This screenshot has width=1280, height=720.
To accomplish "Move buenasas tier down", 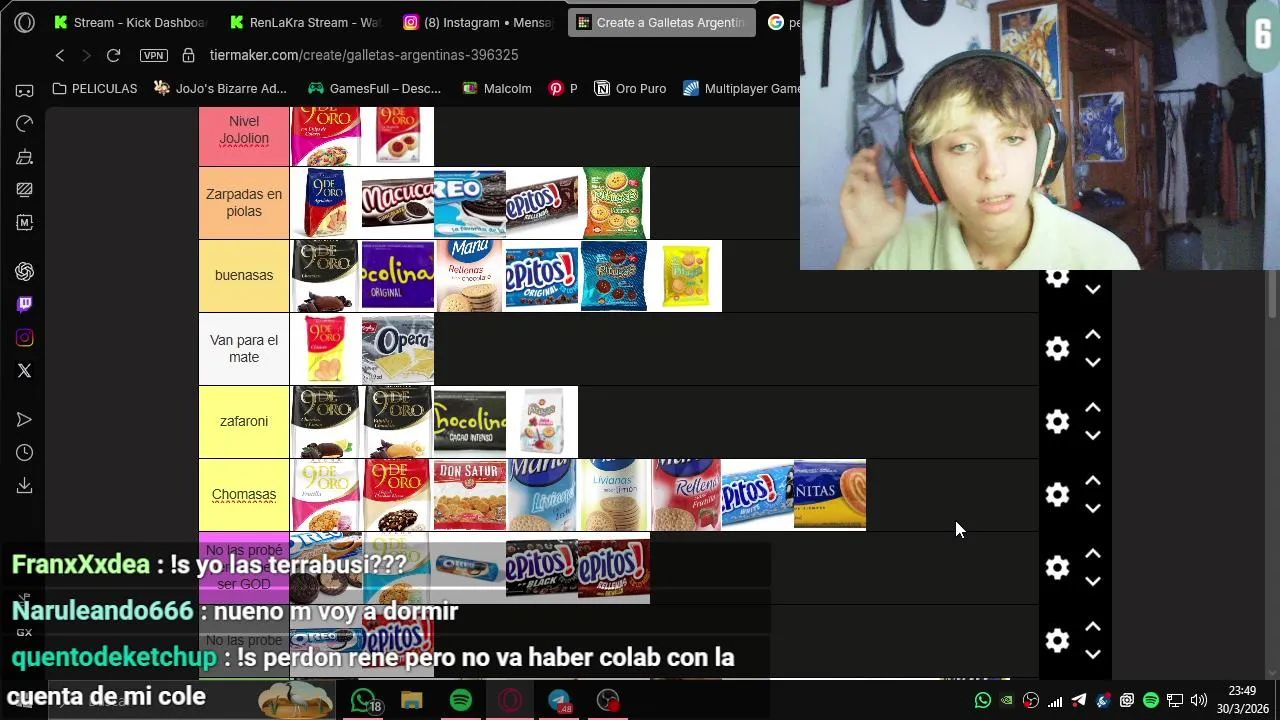I will (x=1093, y=289).
